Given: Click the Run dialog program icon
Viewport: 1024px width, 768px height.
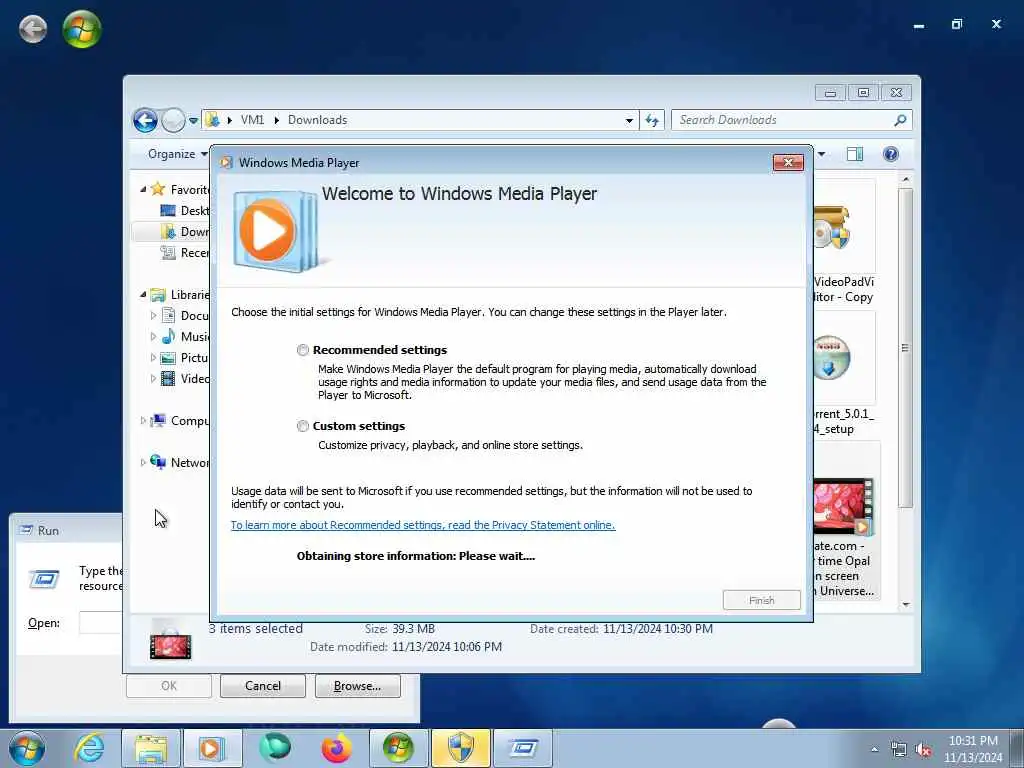Looking at the screenshot, I should pyautogui.click(x=44, y=579).
